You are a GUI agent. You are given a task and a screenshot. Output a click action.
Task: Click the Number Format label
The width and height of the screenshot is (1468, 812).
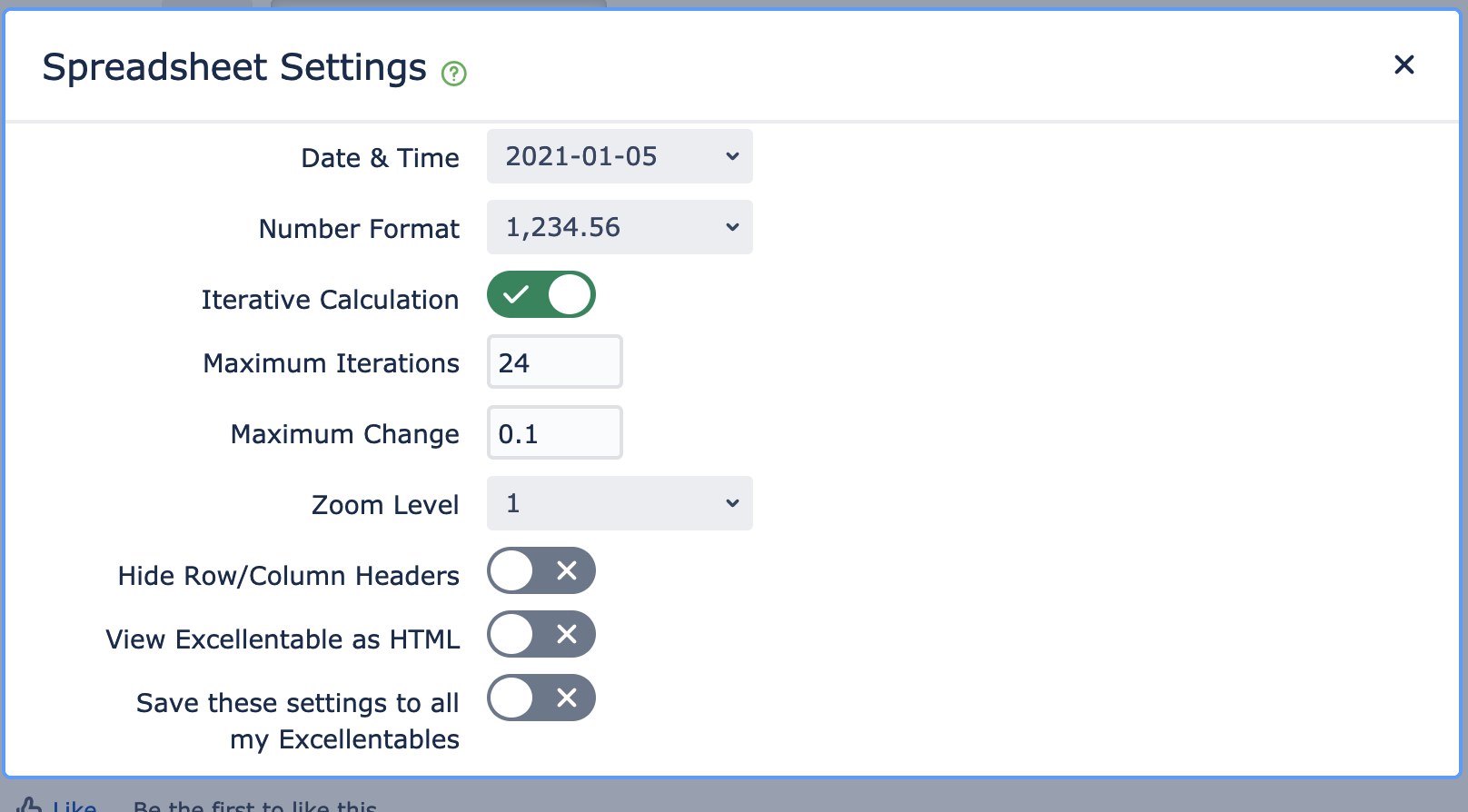[x=359, y=229]
